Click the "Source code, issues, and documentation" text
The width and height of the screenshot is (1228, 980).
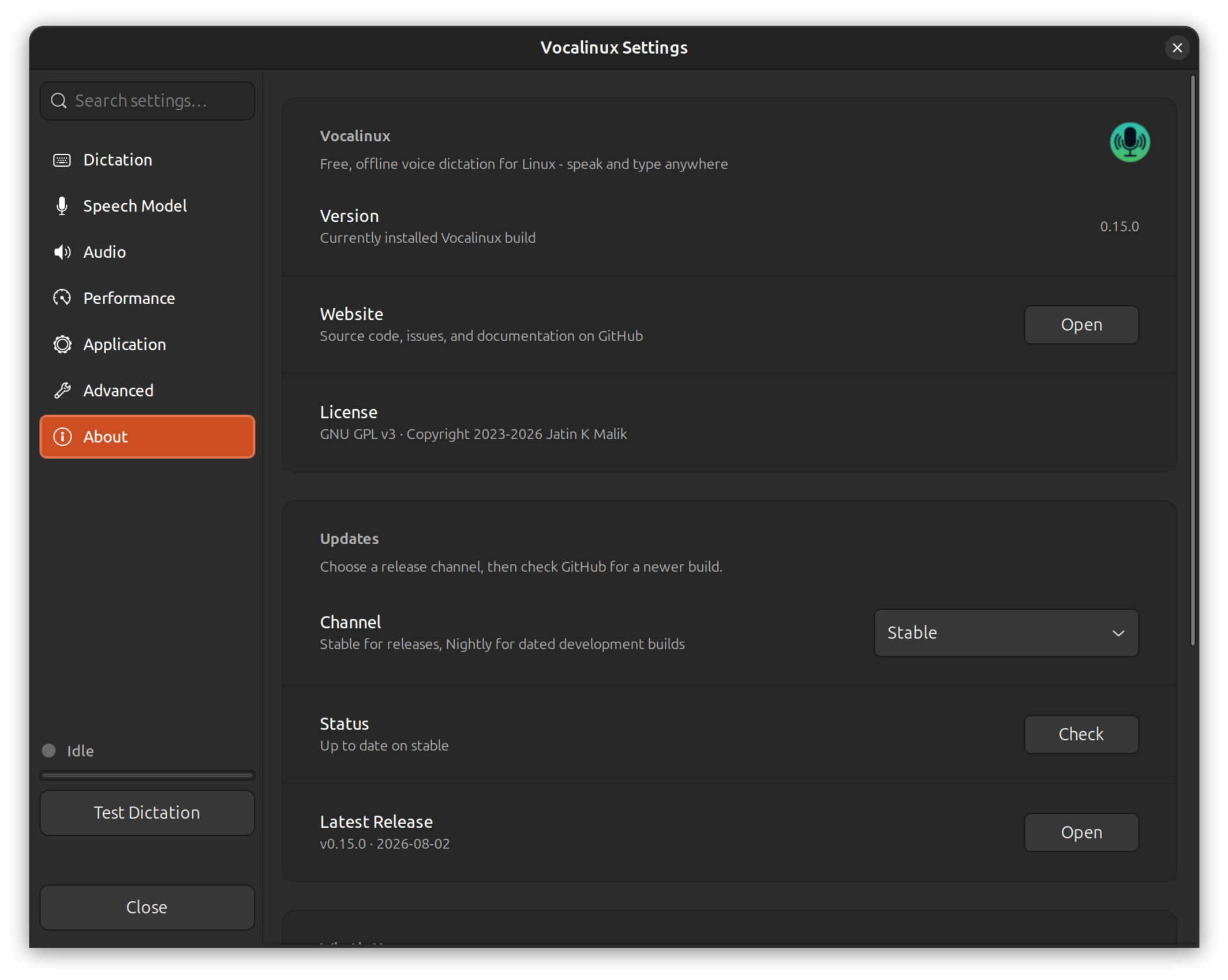tap(481, 336)
